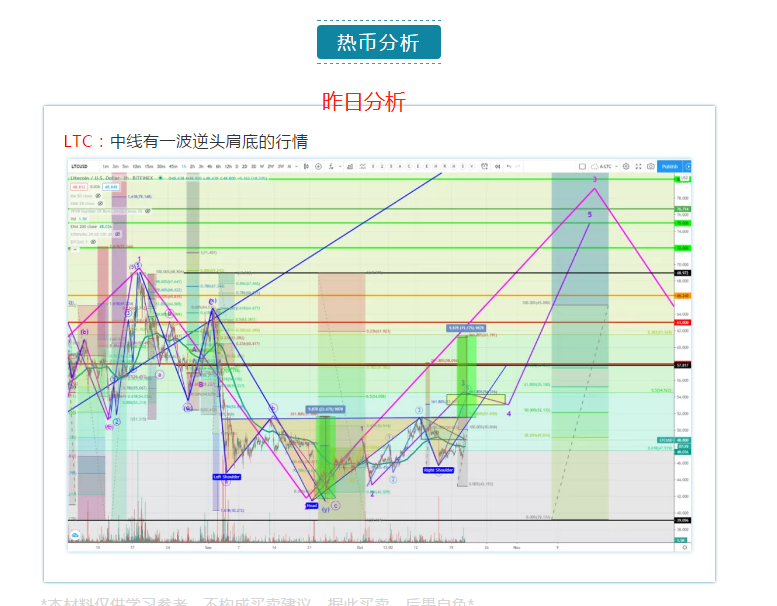This screenshot has height=606, width=777.
Task: Open the alert clock icon
Action: pyautogui.click(x=485, y=166)
